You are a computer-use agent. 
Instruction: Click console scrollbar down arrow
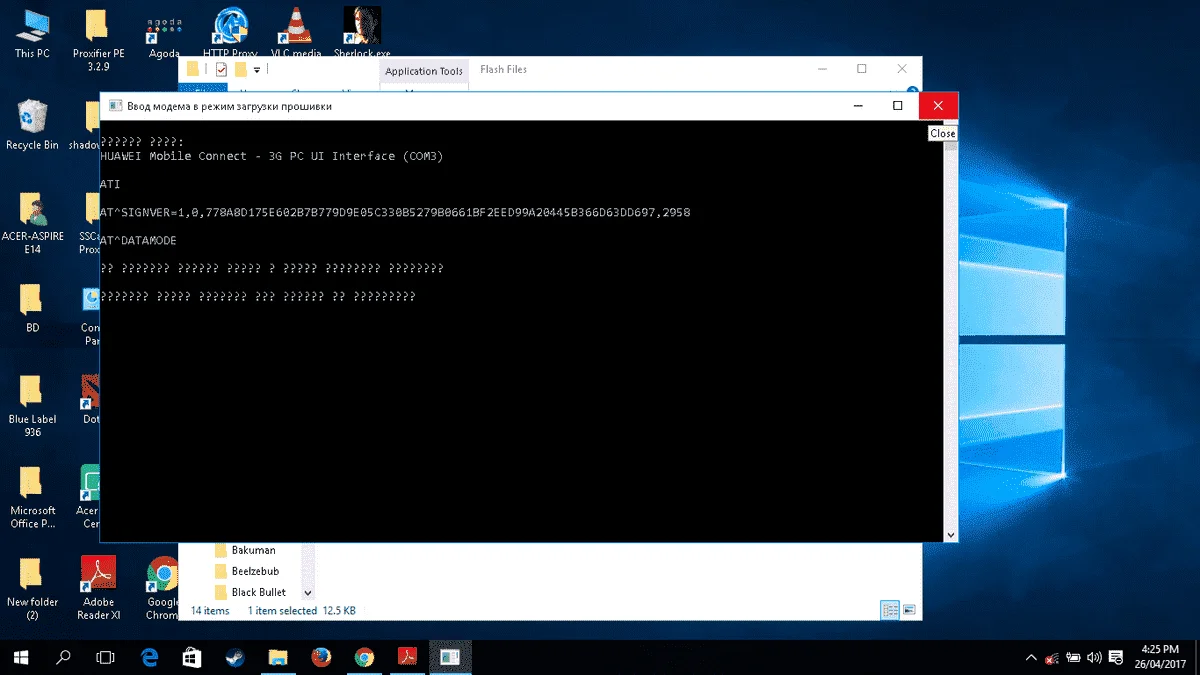click(x=950, y=535)
